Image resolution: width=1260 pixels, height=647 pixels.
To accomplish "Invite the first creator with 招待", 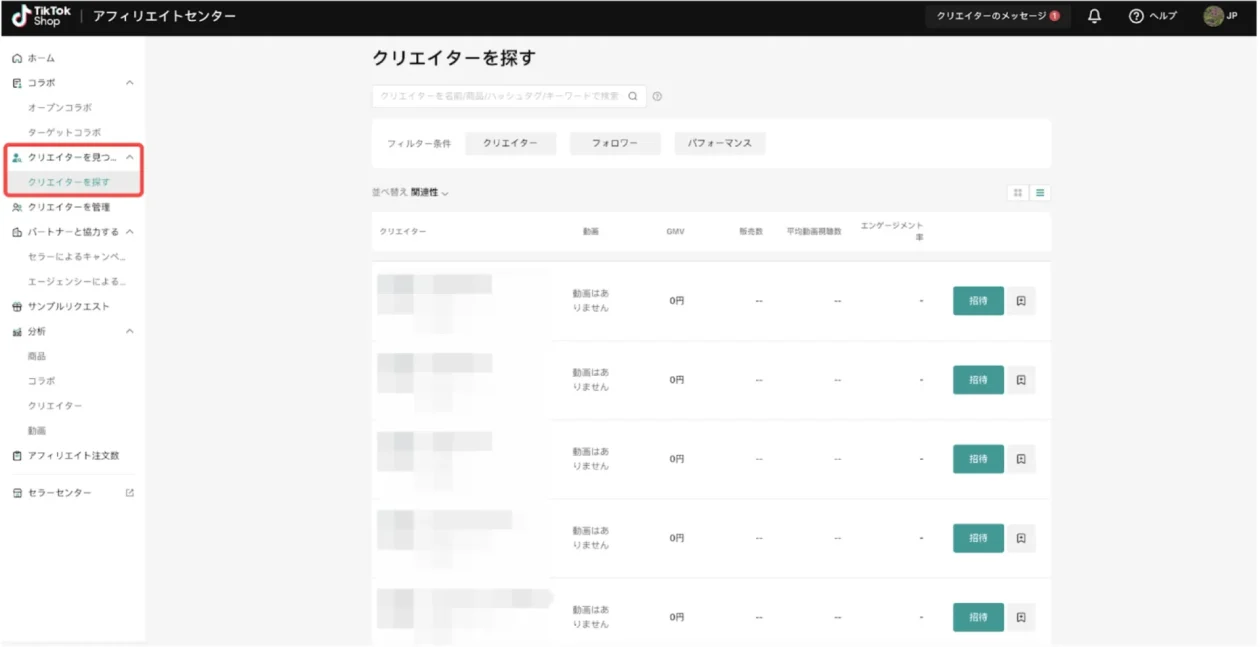I will [x=977, y=301].
